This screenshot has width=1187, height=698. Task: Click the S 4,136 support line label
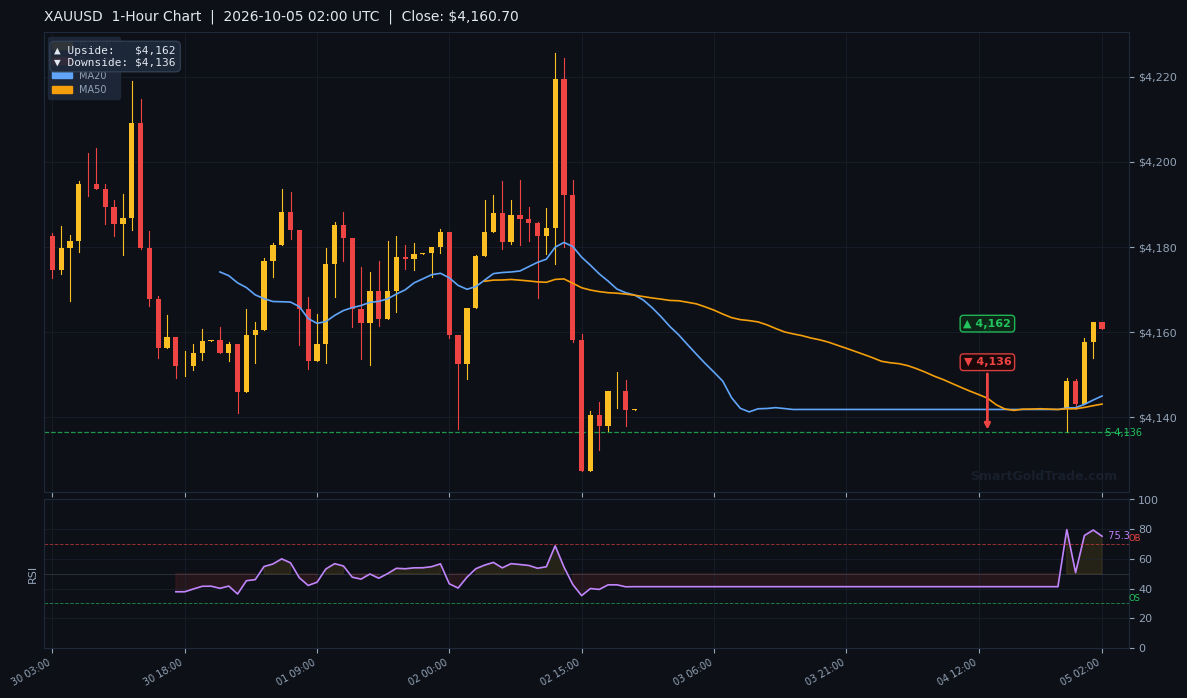[x=1123, y=433]
